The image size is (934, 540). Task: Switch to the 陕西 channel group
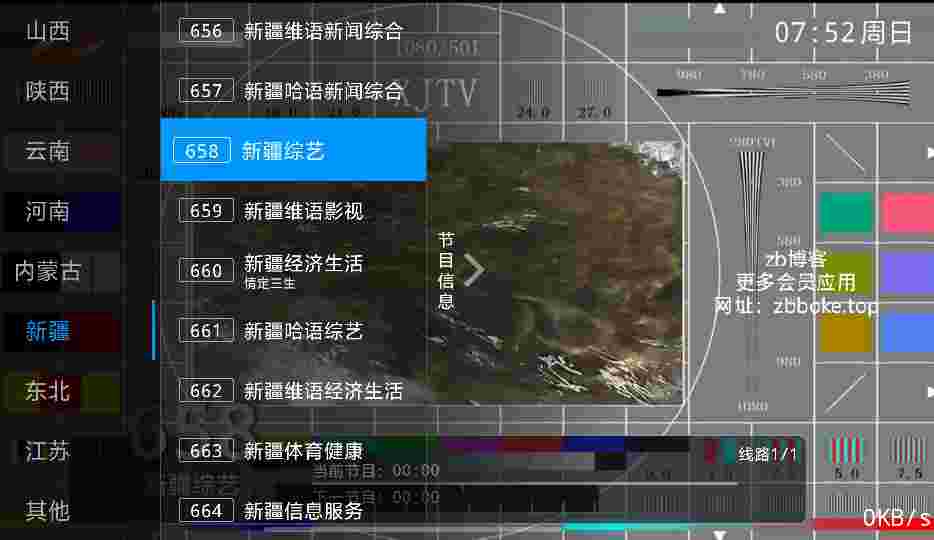pos(48,91)
